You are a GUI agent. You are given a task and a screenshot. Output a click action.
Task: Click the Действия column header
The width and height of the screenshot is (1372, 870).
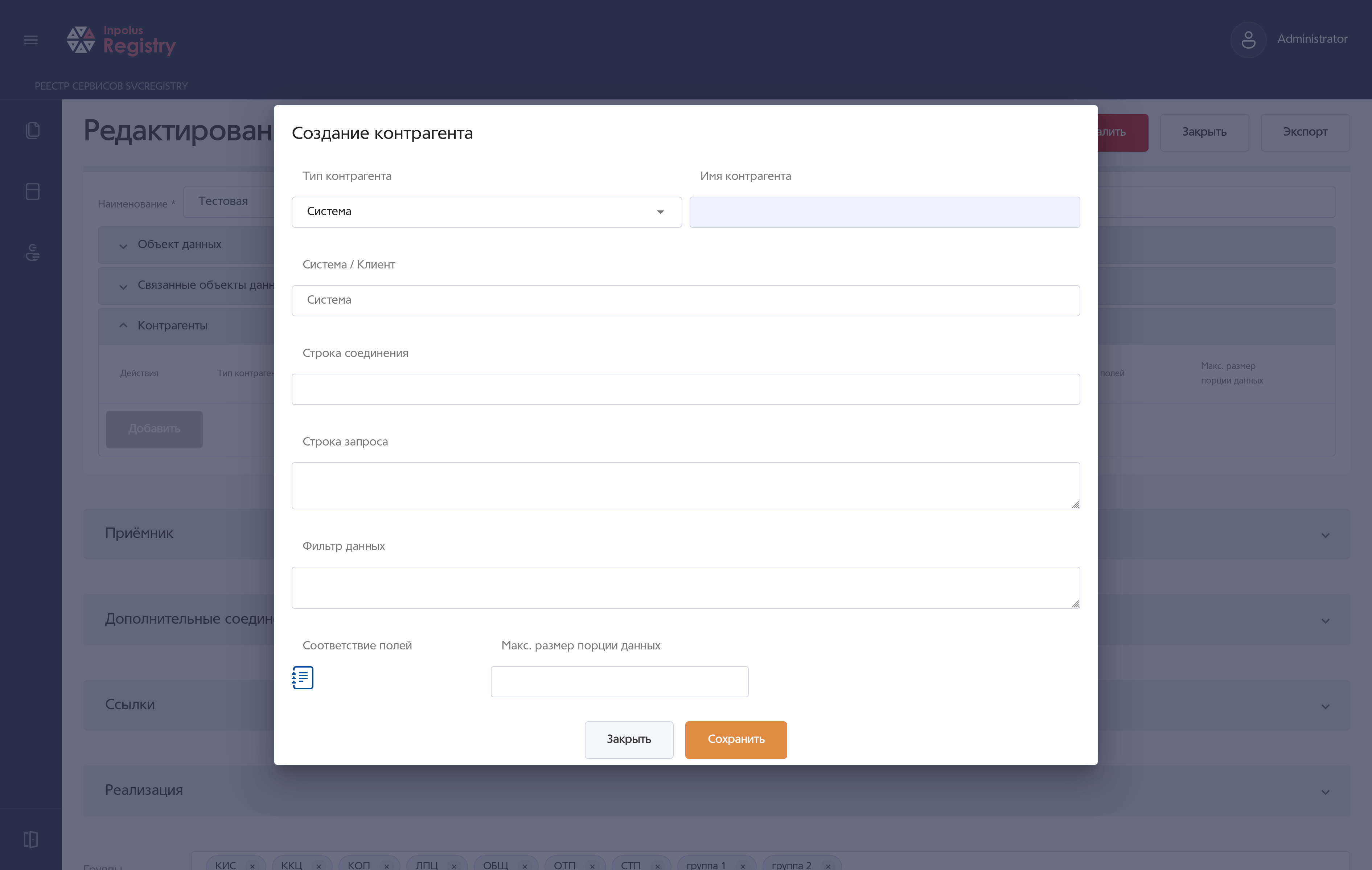pyautogui.click(x=139, y=373)
